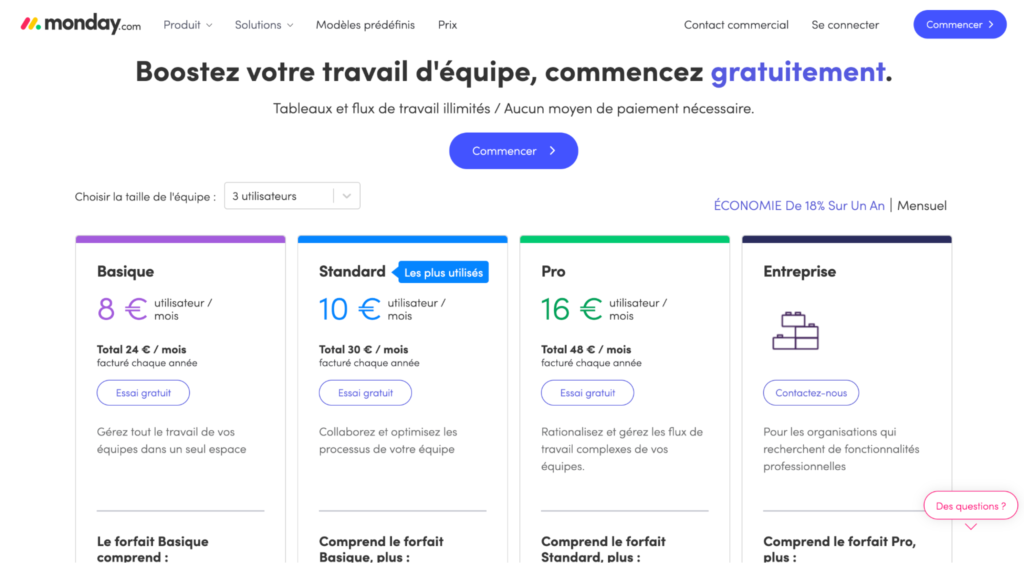Open the team size dropdown arrow
The width and height of the screenshot is (1024, 563).
pyautogui.click(x=347, y=196)
